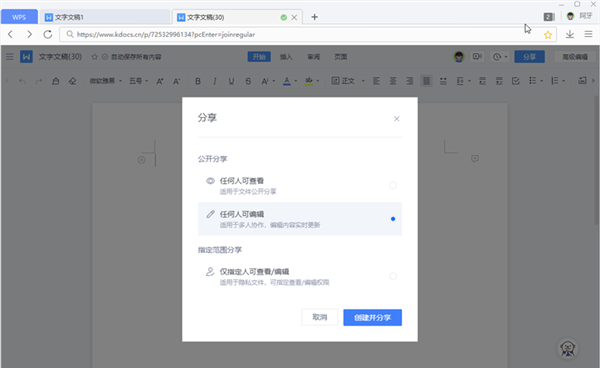
Task: Expand the history clock dropdown arrow
Action: pyautogui.click(x=506, y=57)
